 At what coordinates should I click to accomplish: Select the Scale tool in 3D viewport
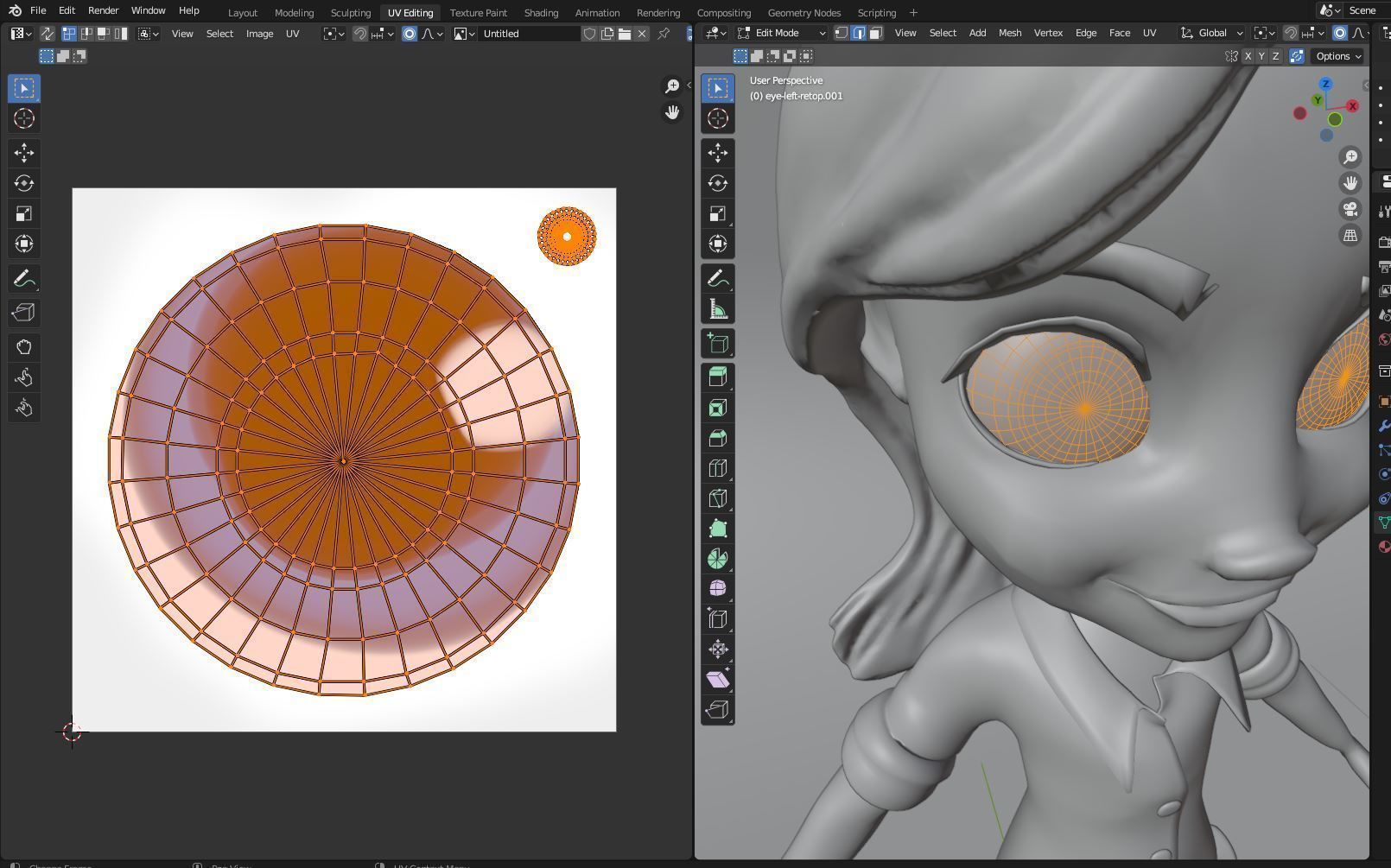717,213
